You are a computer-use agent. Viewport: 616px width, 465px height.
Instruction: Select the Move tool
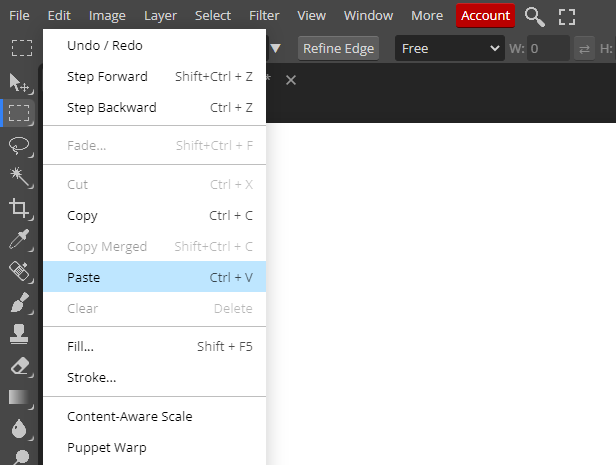coord(19,82)
